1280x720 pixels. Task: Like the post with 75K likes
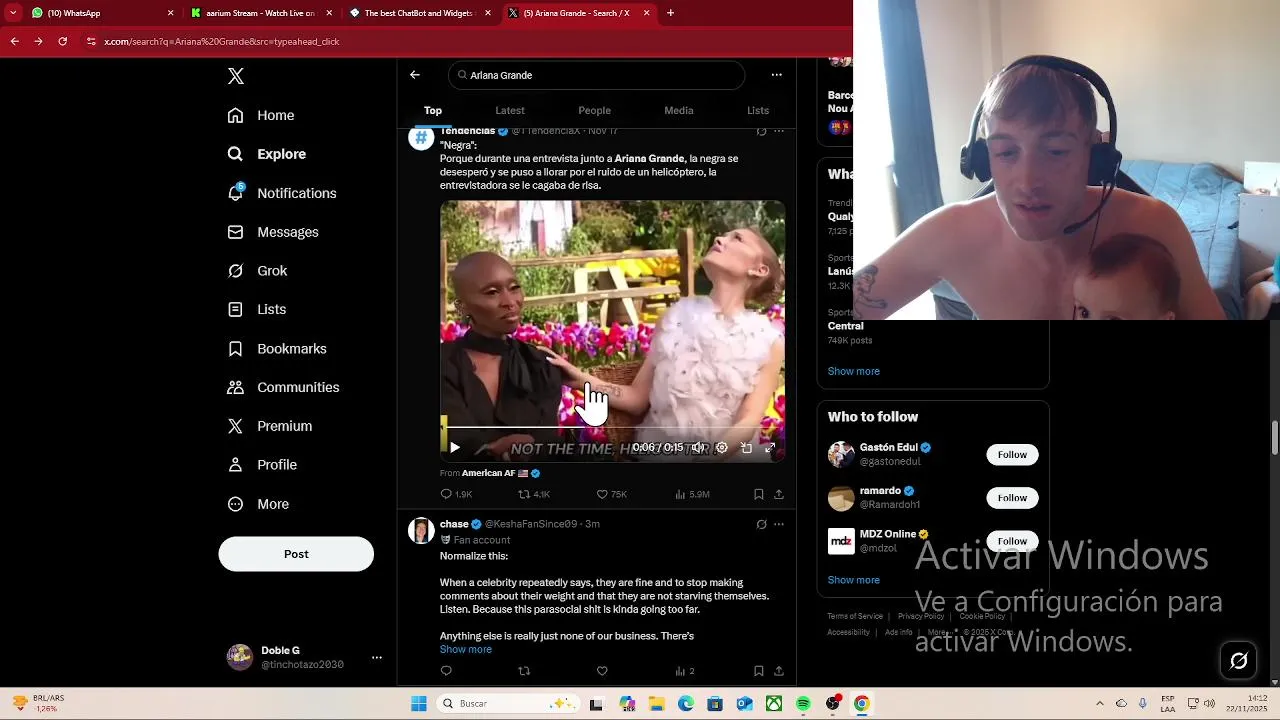click(x=611, y=494)
